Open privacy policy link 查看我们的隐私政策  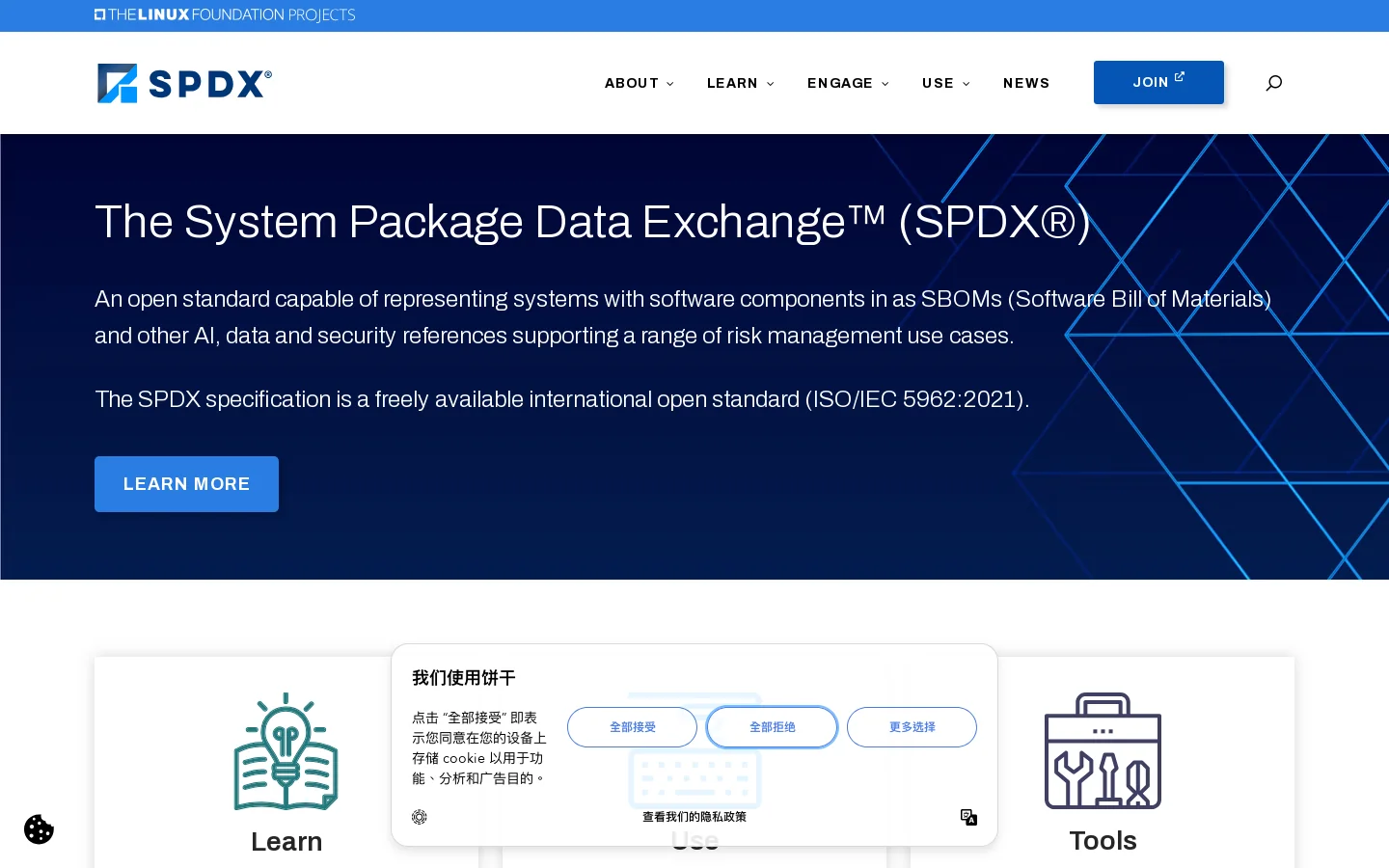[x=694, y=817]
